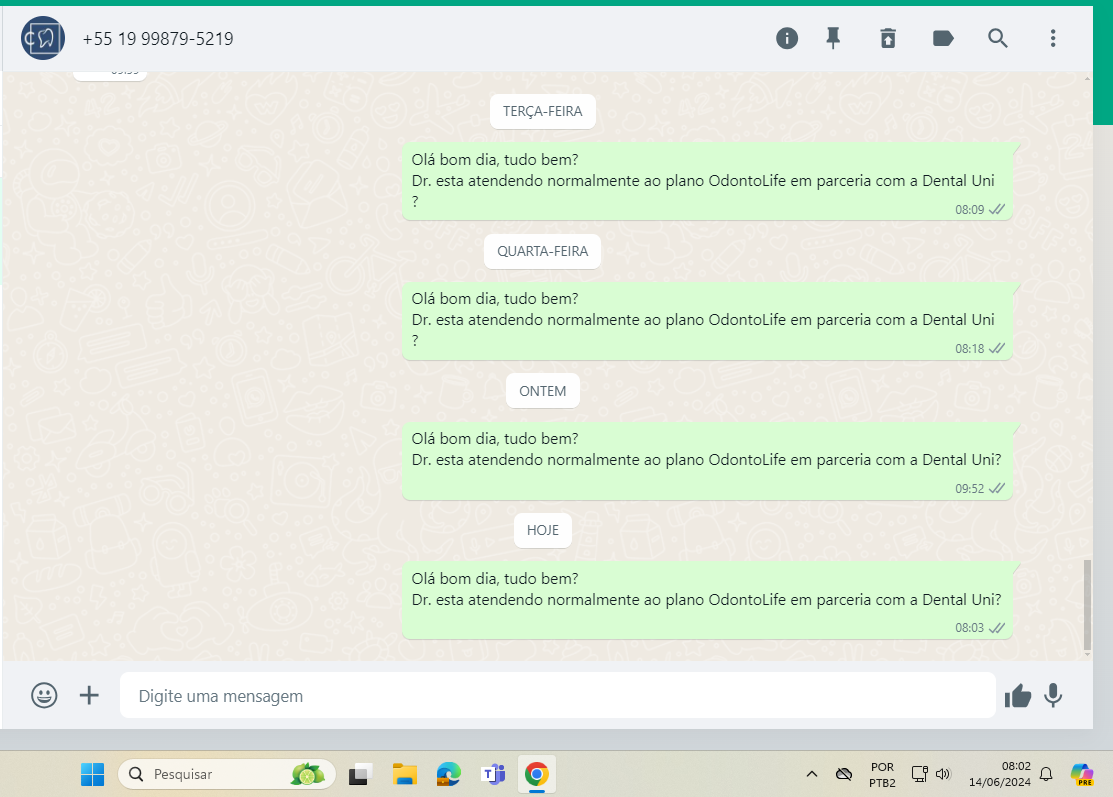Click the TERÇA-FEIRA date label
1113x797 pixels.
point(542,111)
